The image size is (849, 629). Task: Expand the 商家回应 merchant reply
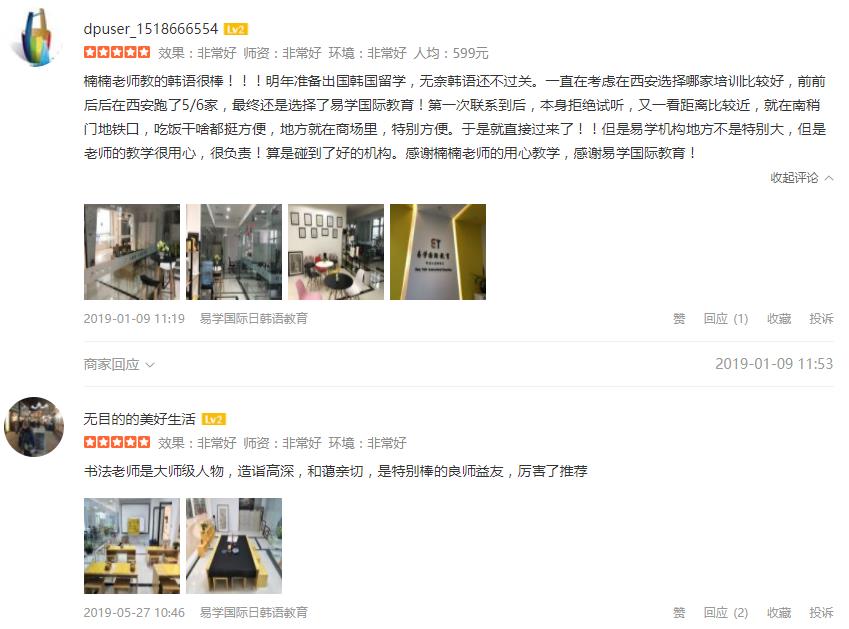pos(119,364)
